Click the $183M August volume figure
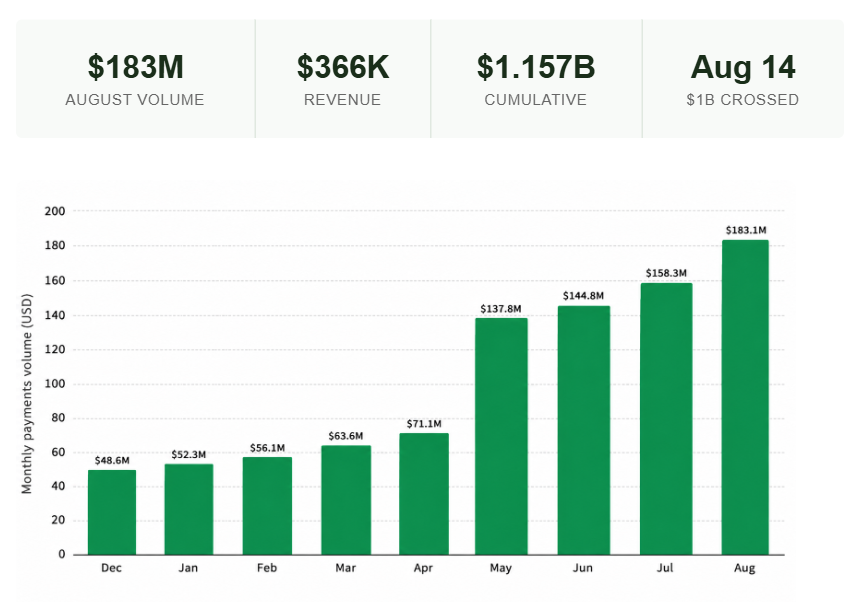This screenshot has width=845, height=602. (x=135, y=67)
